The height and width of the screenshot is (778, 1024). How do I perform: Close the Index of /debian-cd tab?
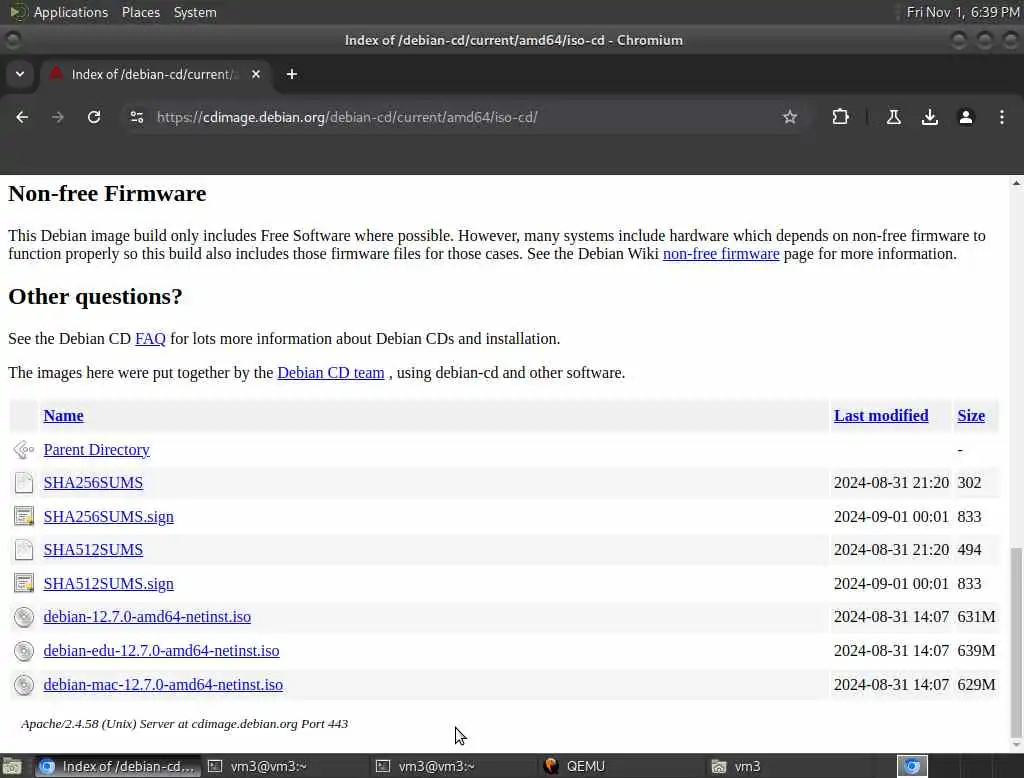click(256, 74)
